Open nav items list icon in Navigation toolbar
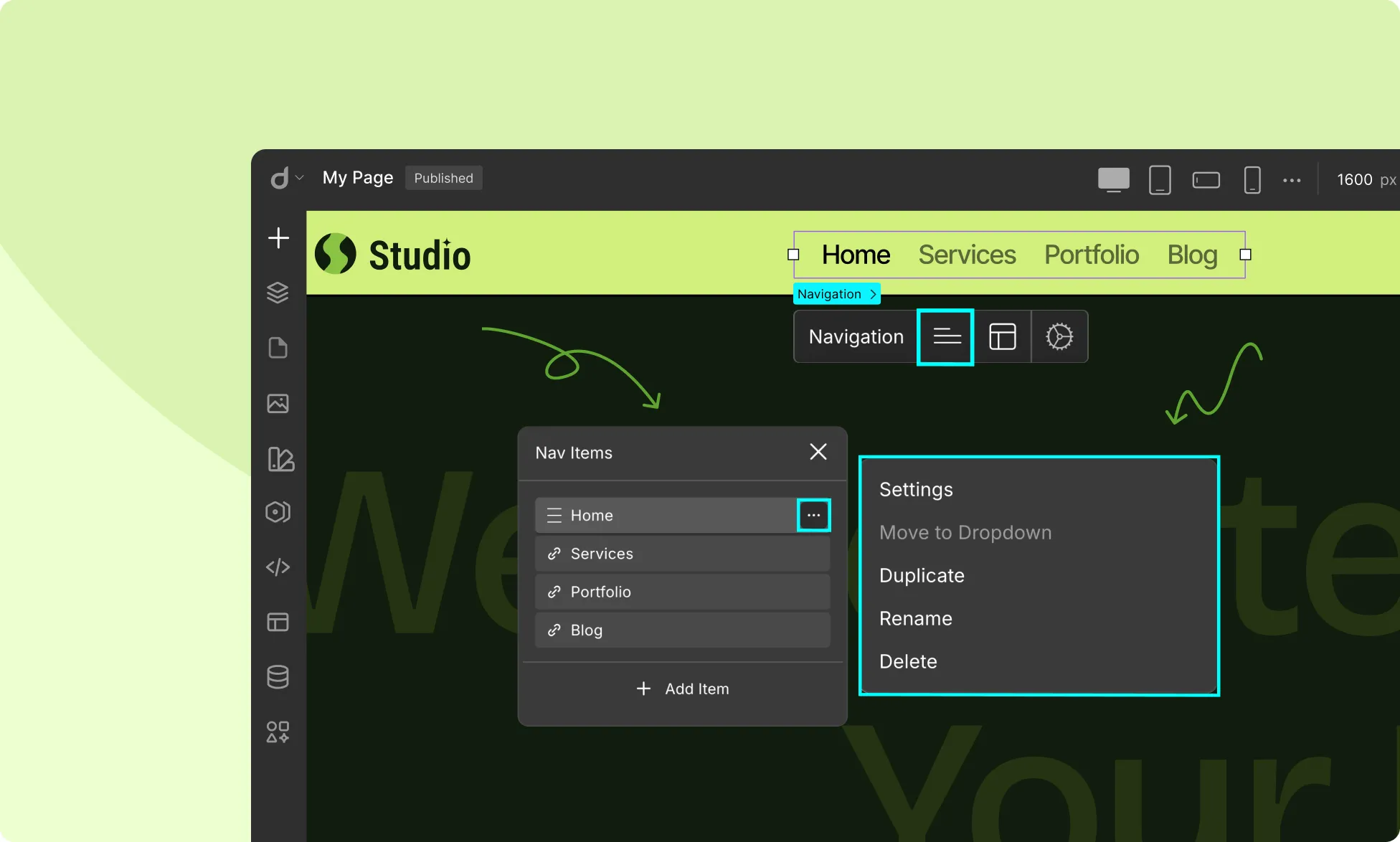The height and width of the screenshot is (842, 1400). point(947,336)
